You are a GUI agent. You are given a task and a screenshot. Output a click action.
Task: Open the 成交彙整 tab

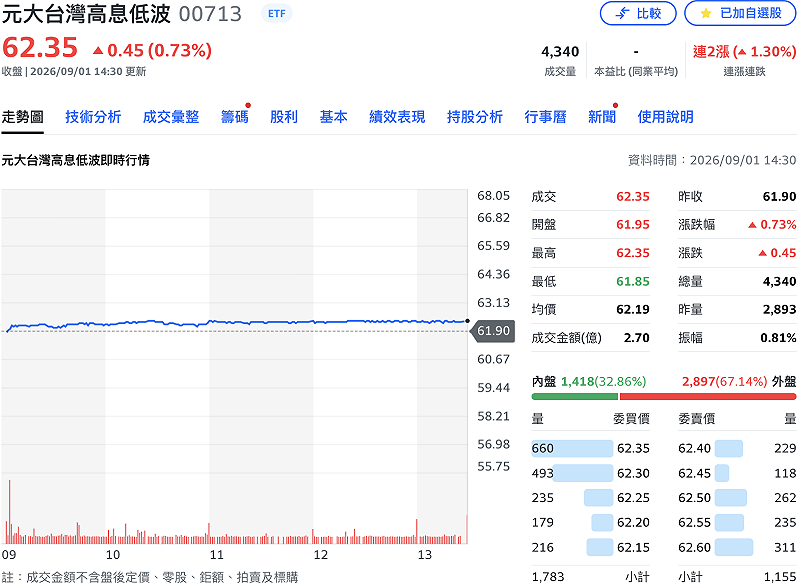click(x=170, y=117)
